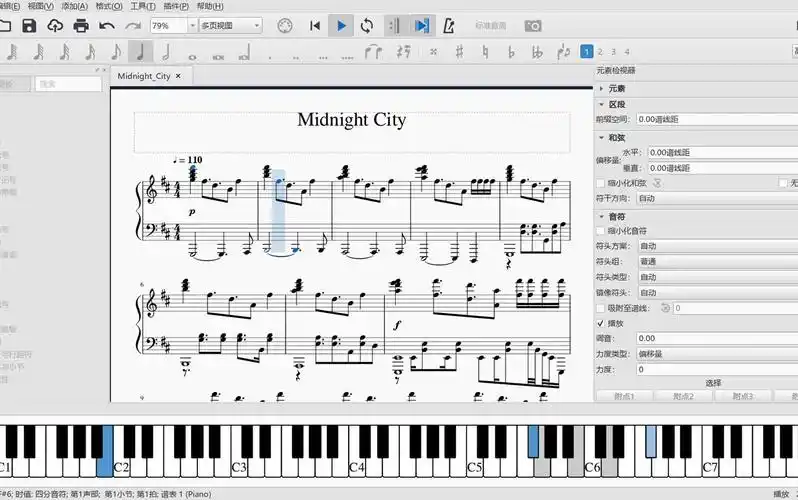798x500 pixels.
Task: Print the score with the printer icon
Action: click(81, 25)
